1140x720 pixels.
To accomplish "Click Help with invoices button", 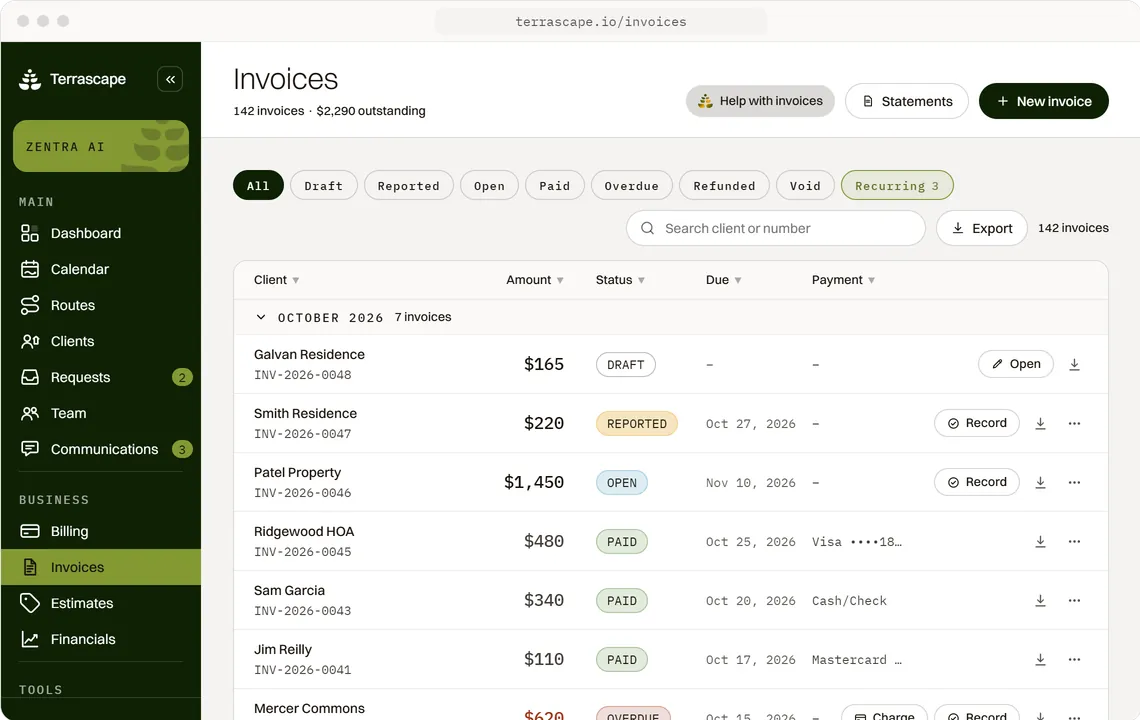I will pyautogui.click(x=760, y=101).
